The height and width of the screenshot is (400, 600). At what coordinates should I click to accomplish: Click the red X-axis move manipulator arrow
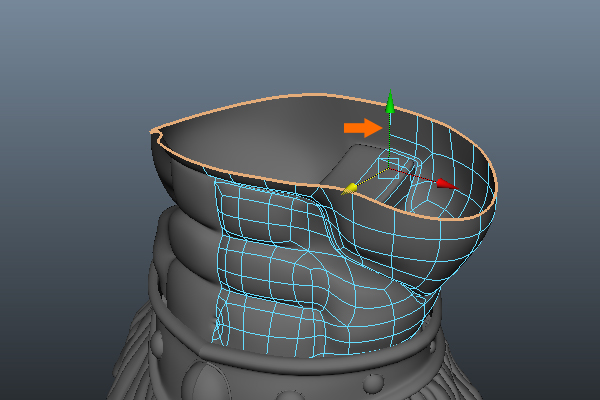coord(447,184)
